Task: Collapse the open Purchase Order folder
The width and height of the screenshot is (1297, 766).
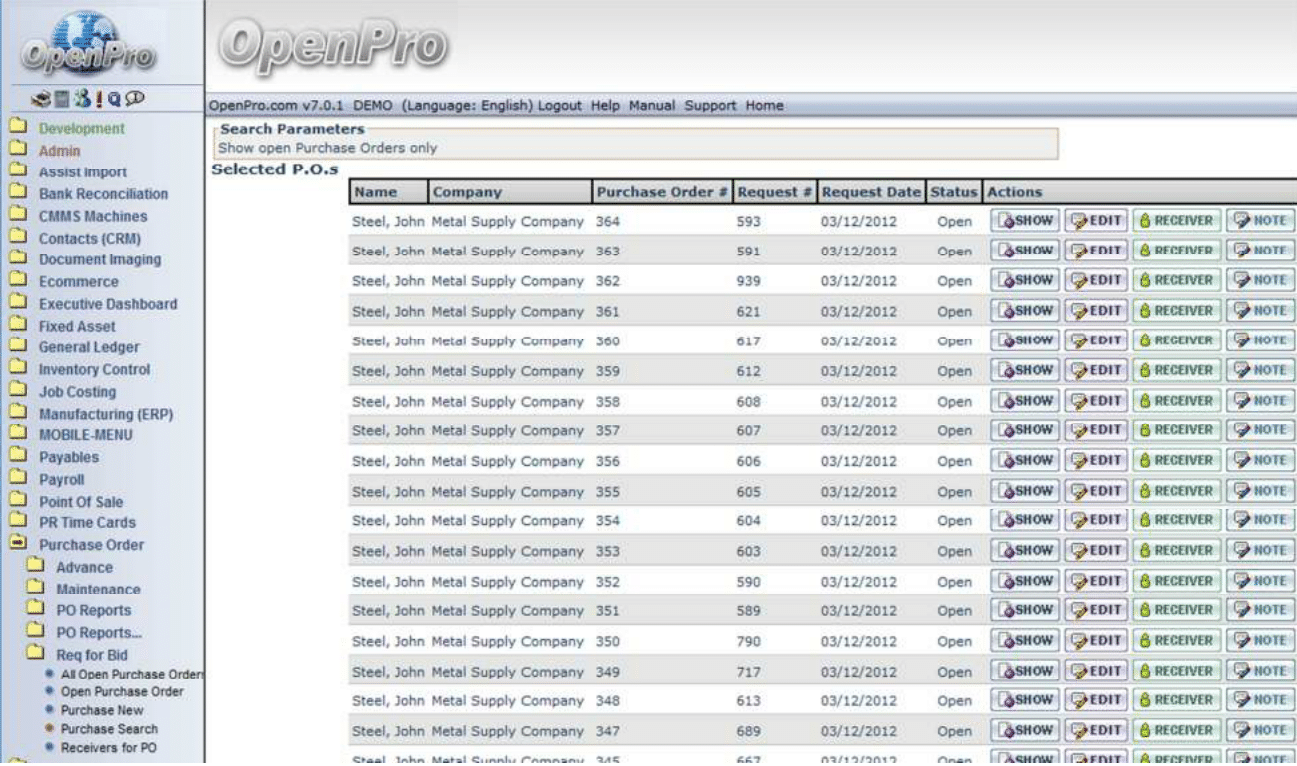Action: pyautogui.click(x=17, y=544)
